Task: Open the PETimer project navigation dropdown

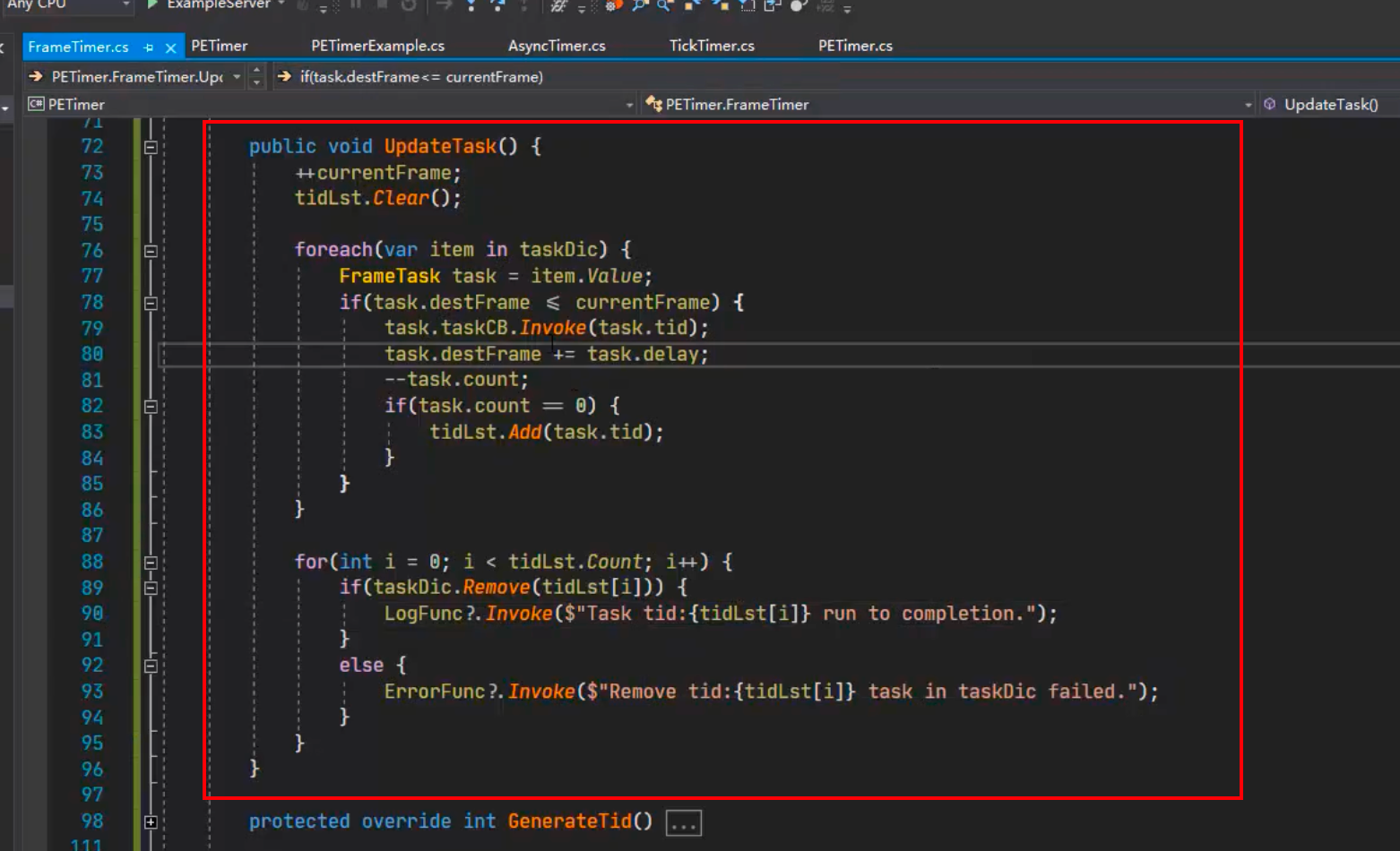Action: point(629,105)
